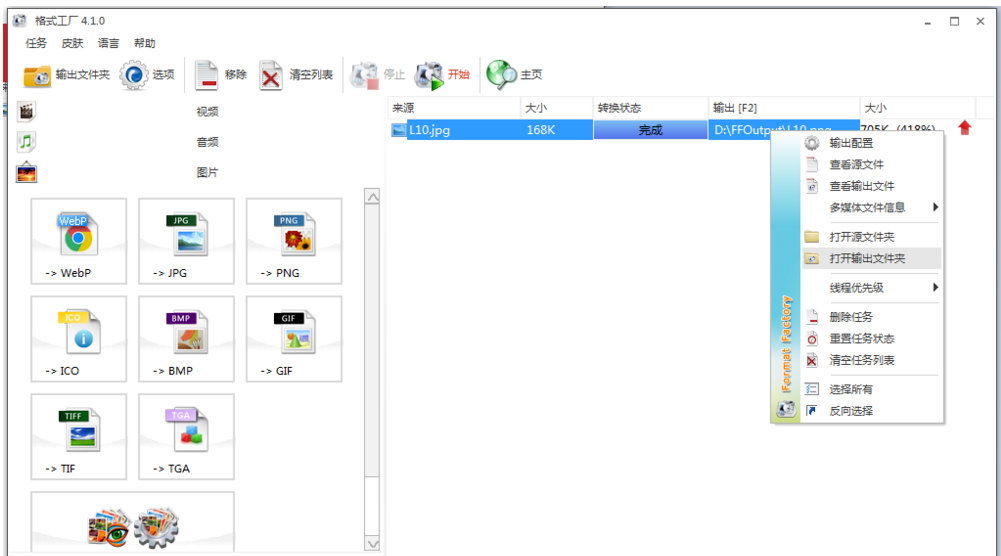Click the L10.jpg file thumbnail icon

398,130
